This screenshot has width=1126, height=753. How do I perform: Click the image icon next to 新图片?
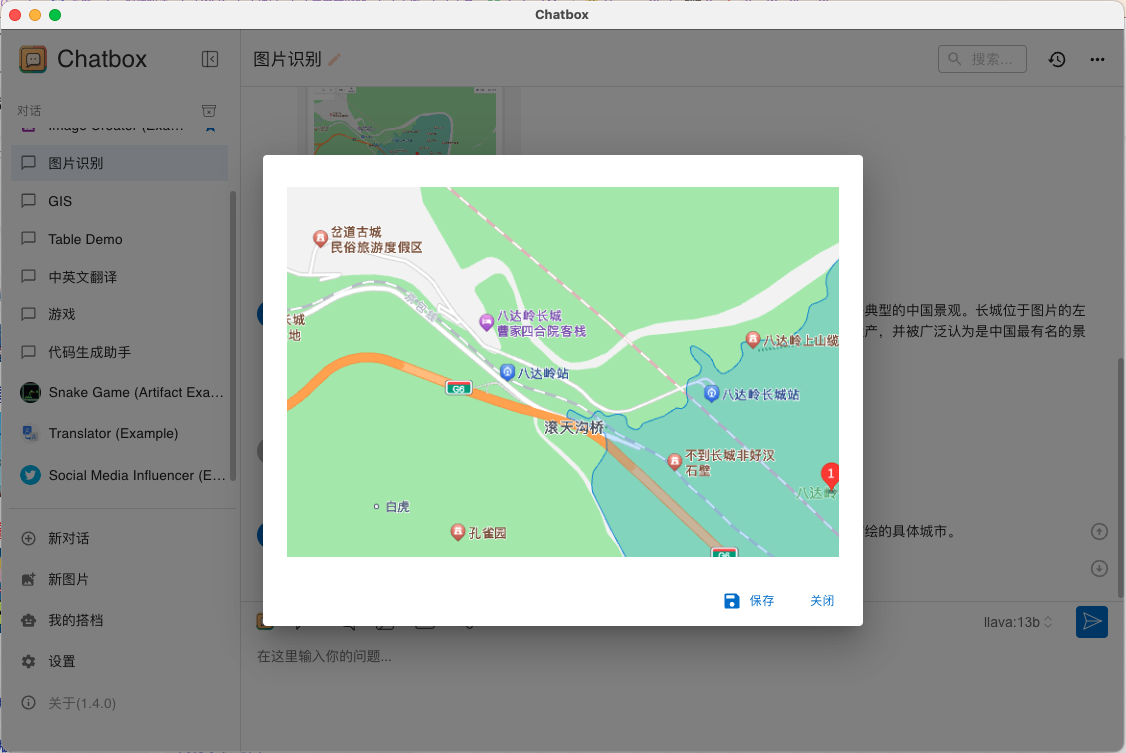(29, 579)
